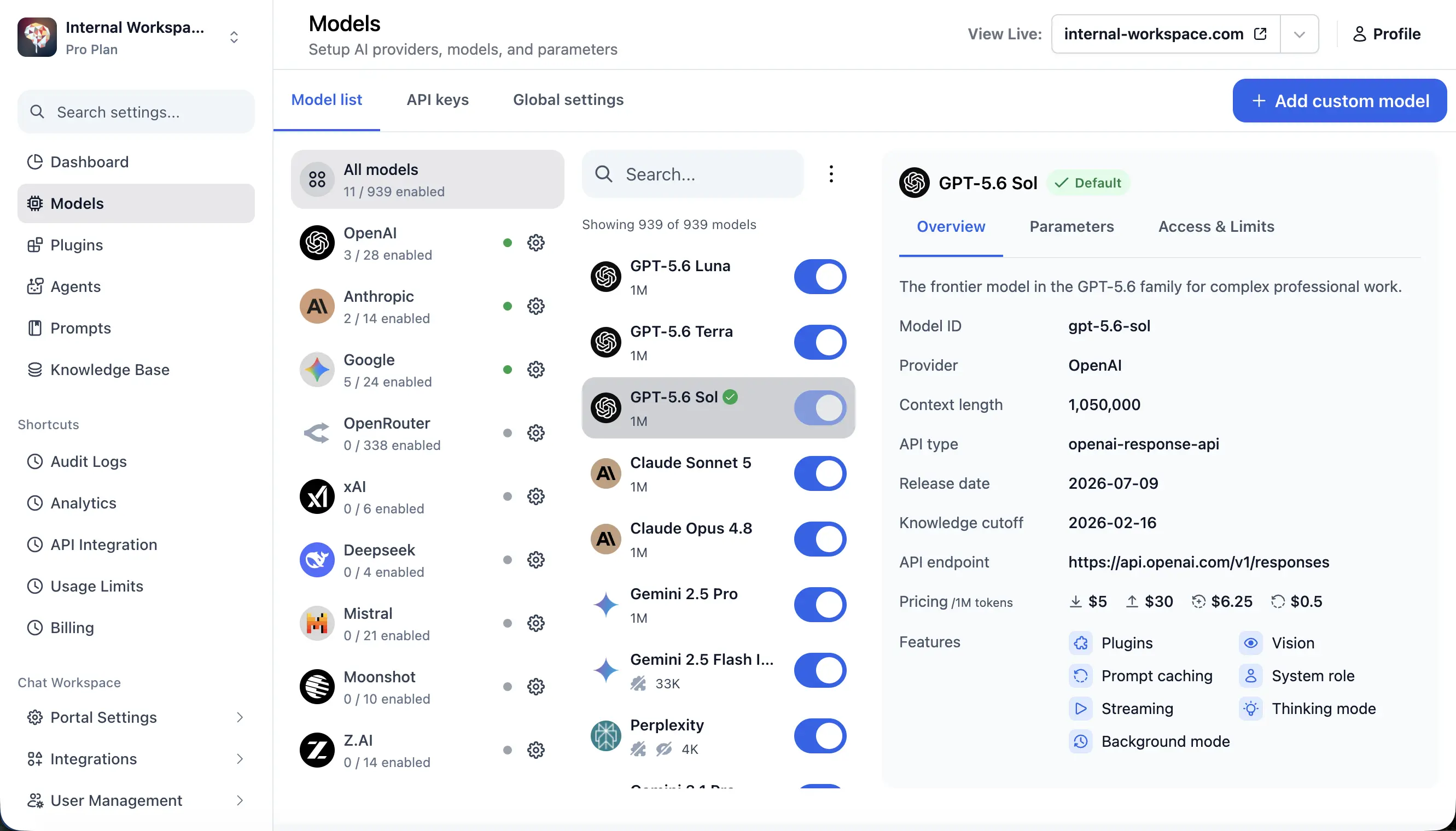1456x831 pixels.
Task: Click the Plugins feature icon
Action: click(x=1080, y=643)
